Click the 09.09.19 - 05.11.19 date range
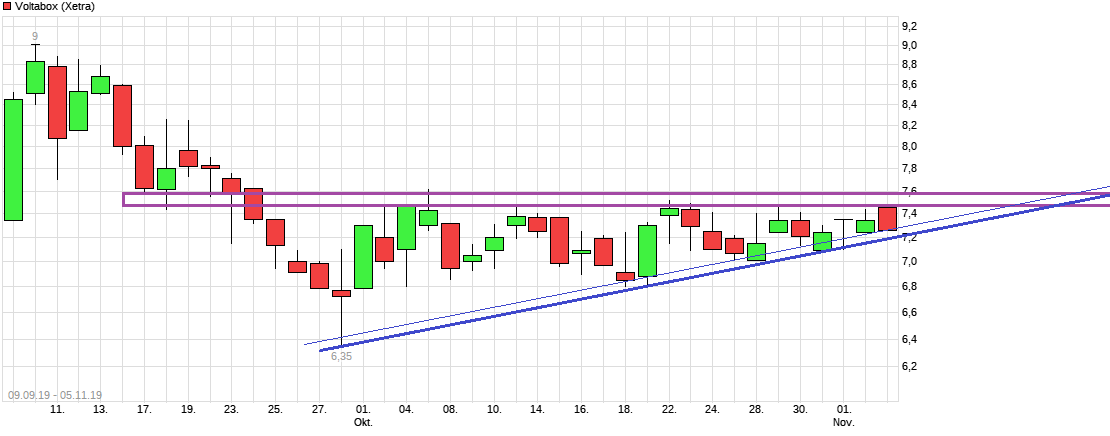The image size is (1110, 436). pyautogui.click(x=55, y=395)
